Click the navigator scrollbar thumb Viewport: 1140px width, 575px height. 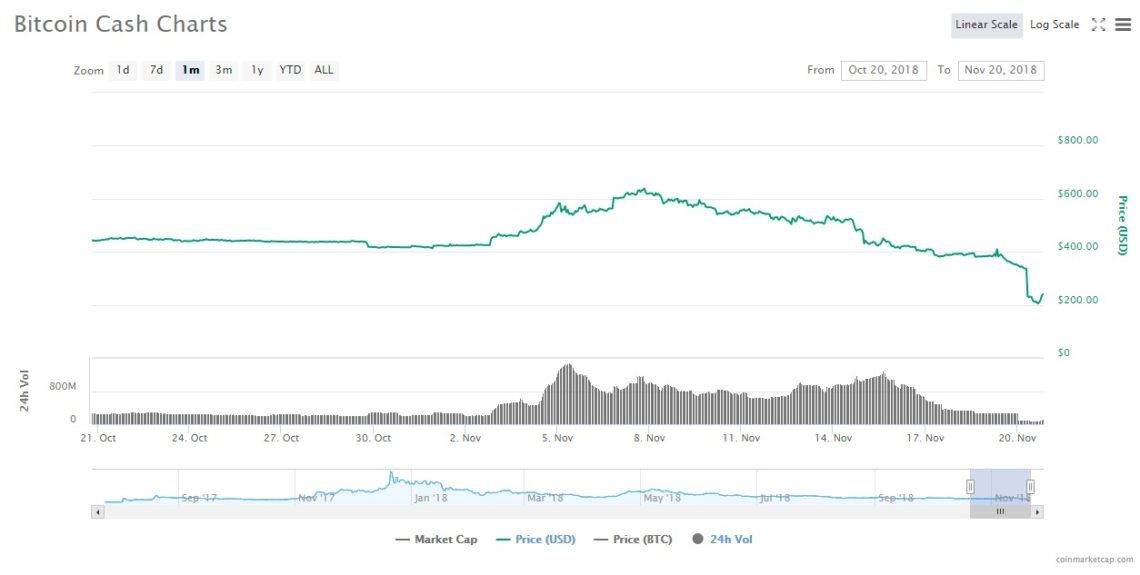point(1000,512)
